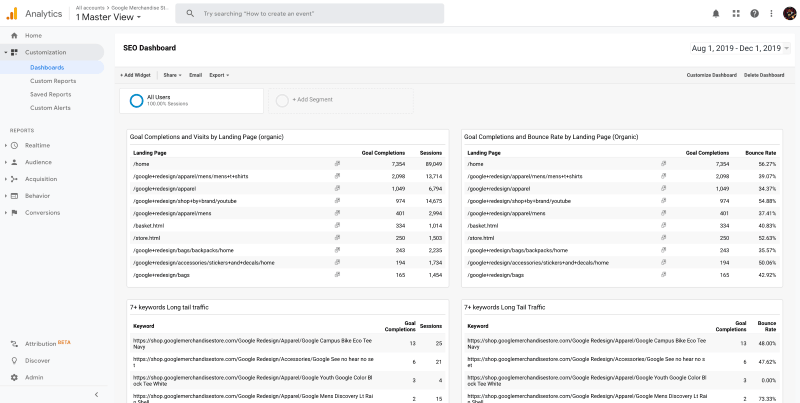Open the apps grid icon
800x403 pixels.
pyautogui.click(x=736, y=14)
